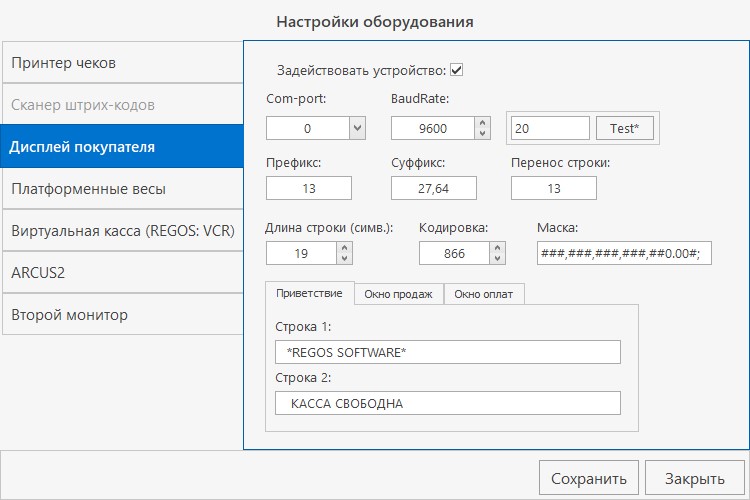750x500 pixels.
Task: Switch to the 'Окно оплат' tab
Action: click(484, 293)
